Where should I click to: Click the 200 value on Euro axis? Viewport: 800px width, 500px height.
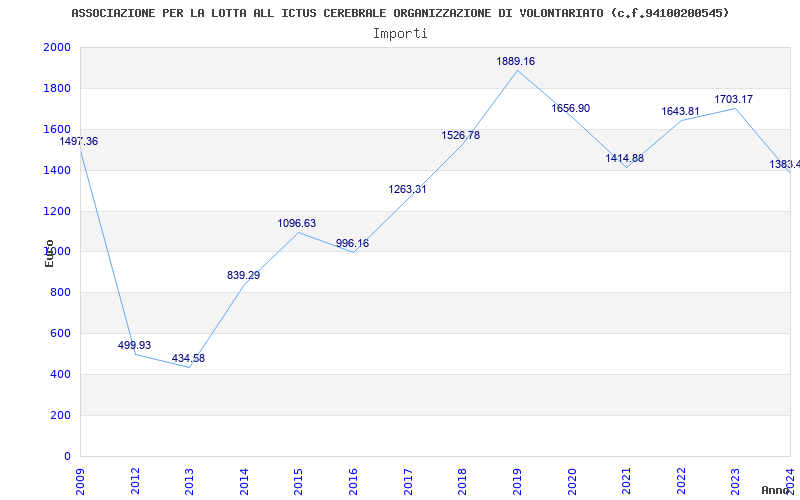click(61, 415)
